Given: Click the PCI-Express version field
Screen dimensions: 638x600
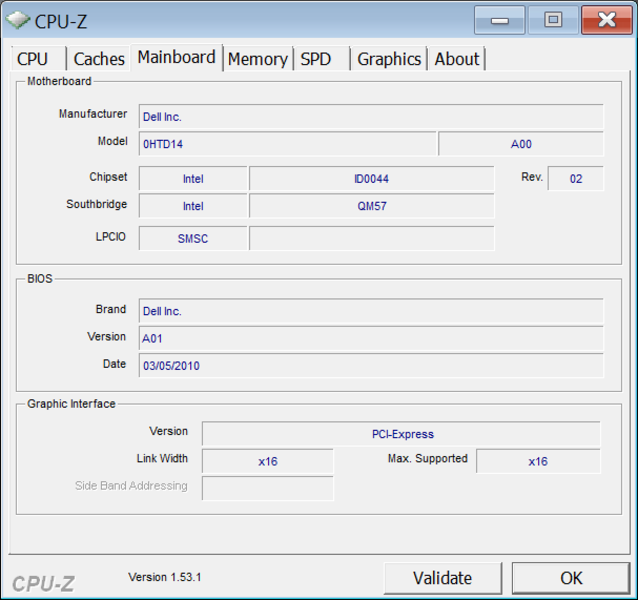Looking at the screenshot, I should click(x=401, y=434).
